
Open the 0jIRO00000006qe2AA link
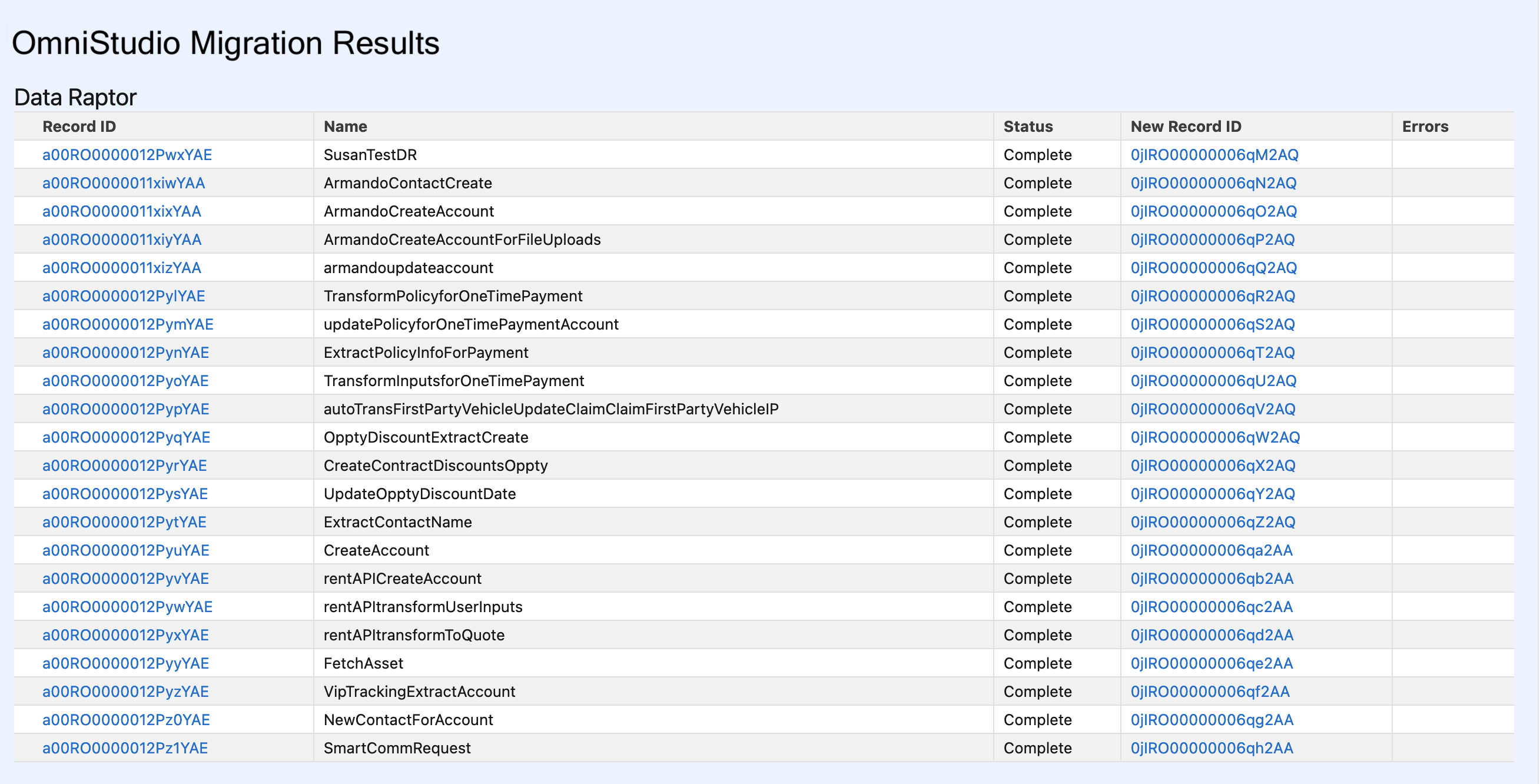(1212, 663)
